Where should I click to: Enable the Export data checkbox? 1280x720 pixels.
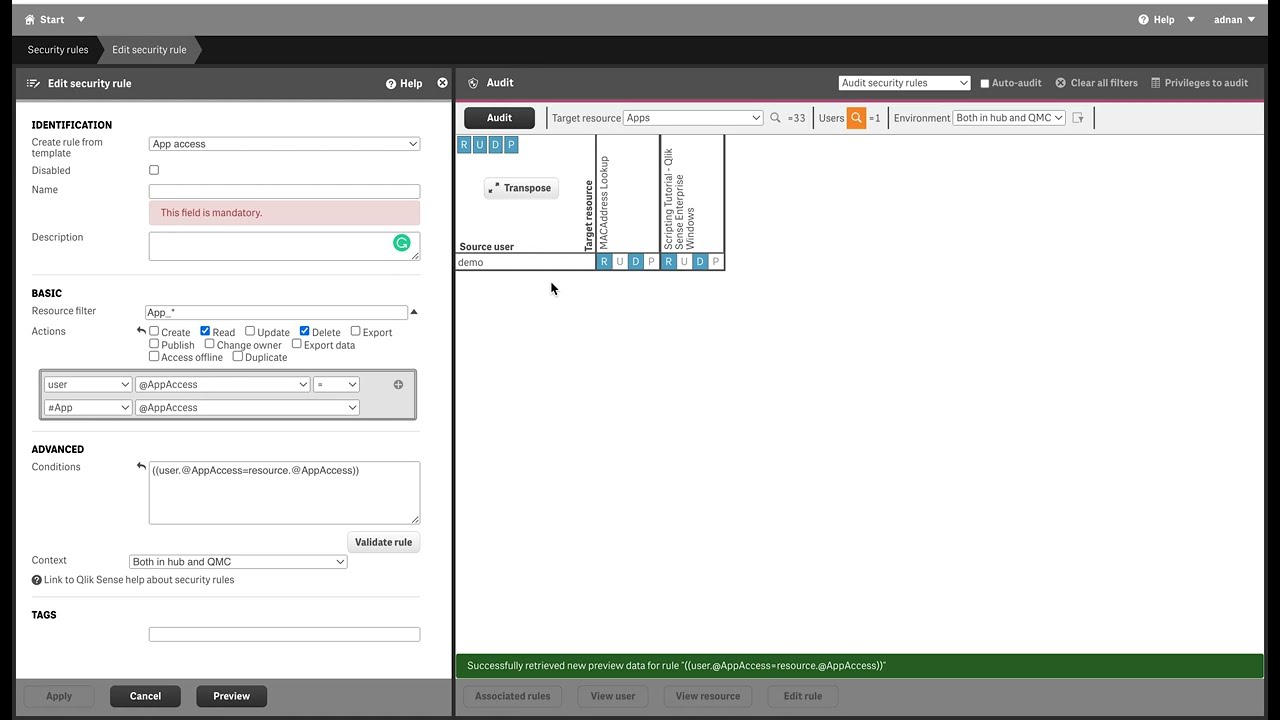[296, 344]
